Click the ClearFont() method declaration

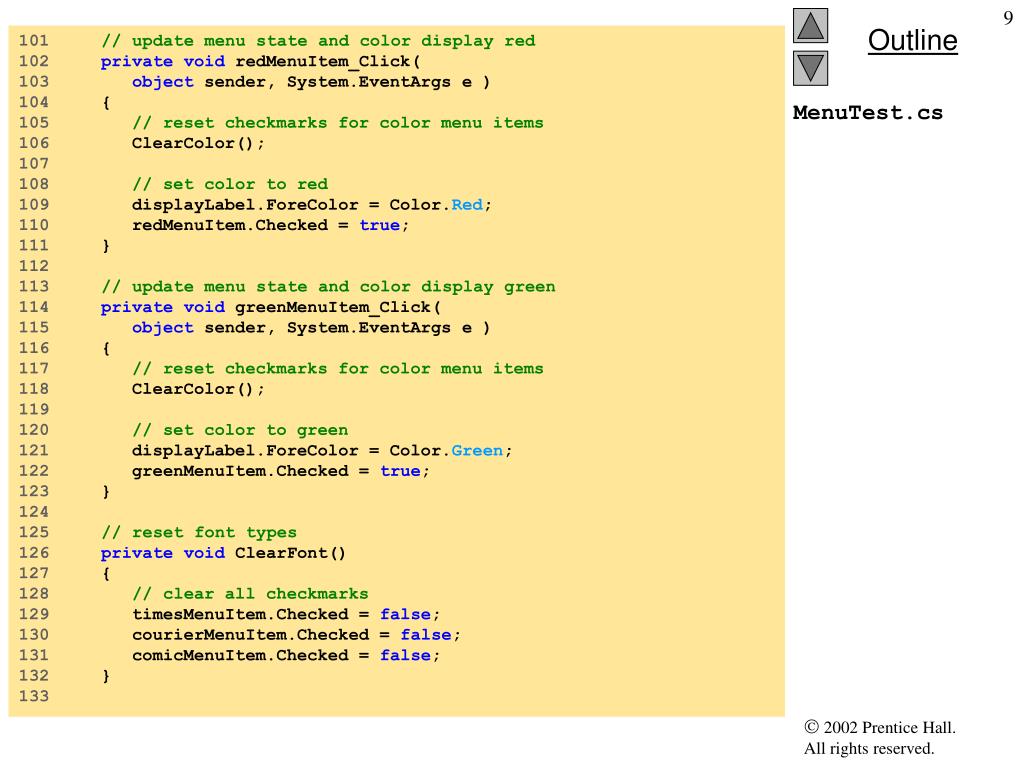(x=223, y=553)
